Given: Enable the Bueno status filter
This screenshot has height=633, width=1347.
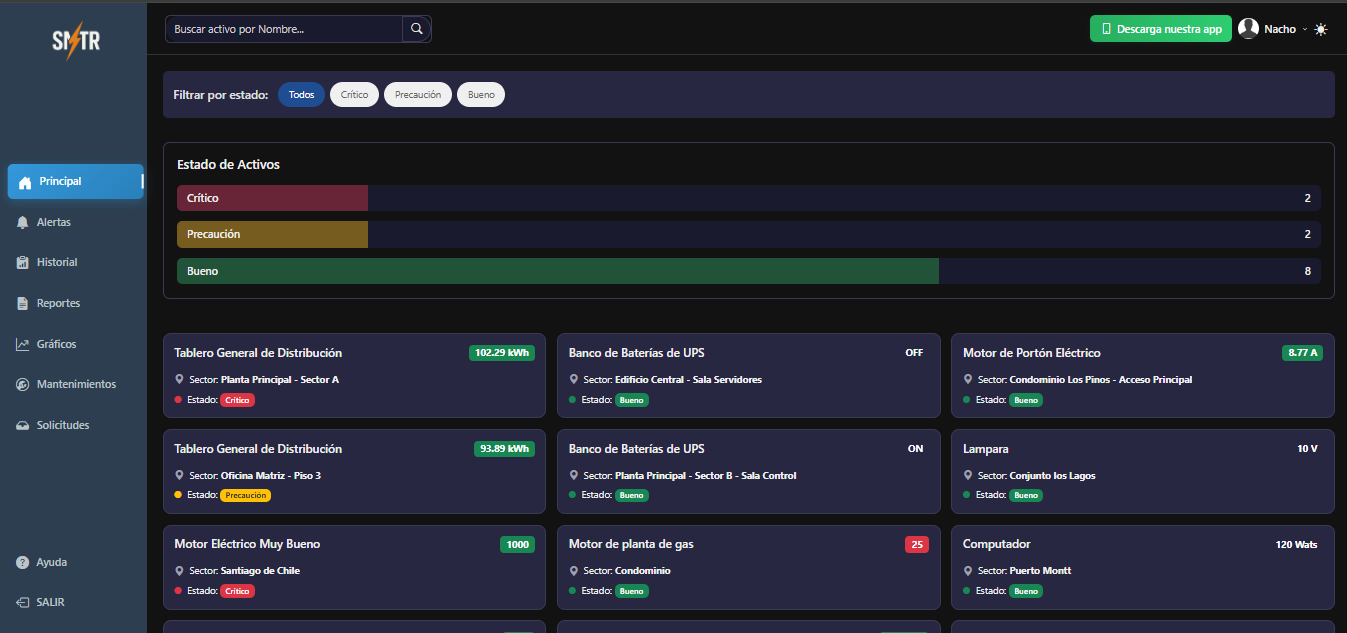Looking at the screenshot, I should click(480, 94).
